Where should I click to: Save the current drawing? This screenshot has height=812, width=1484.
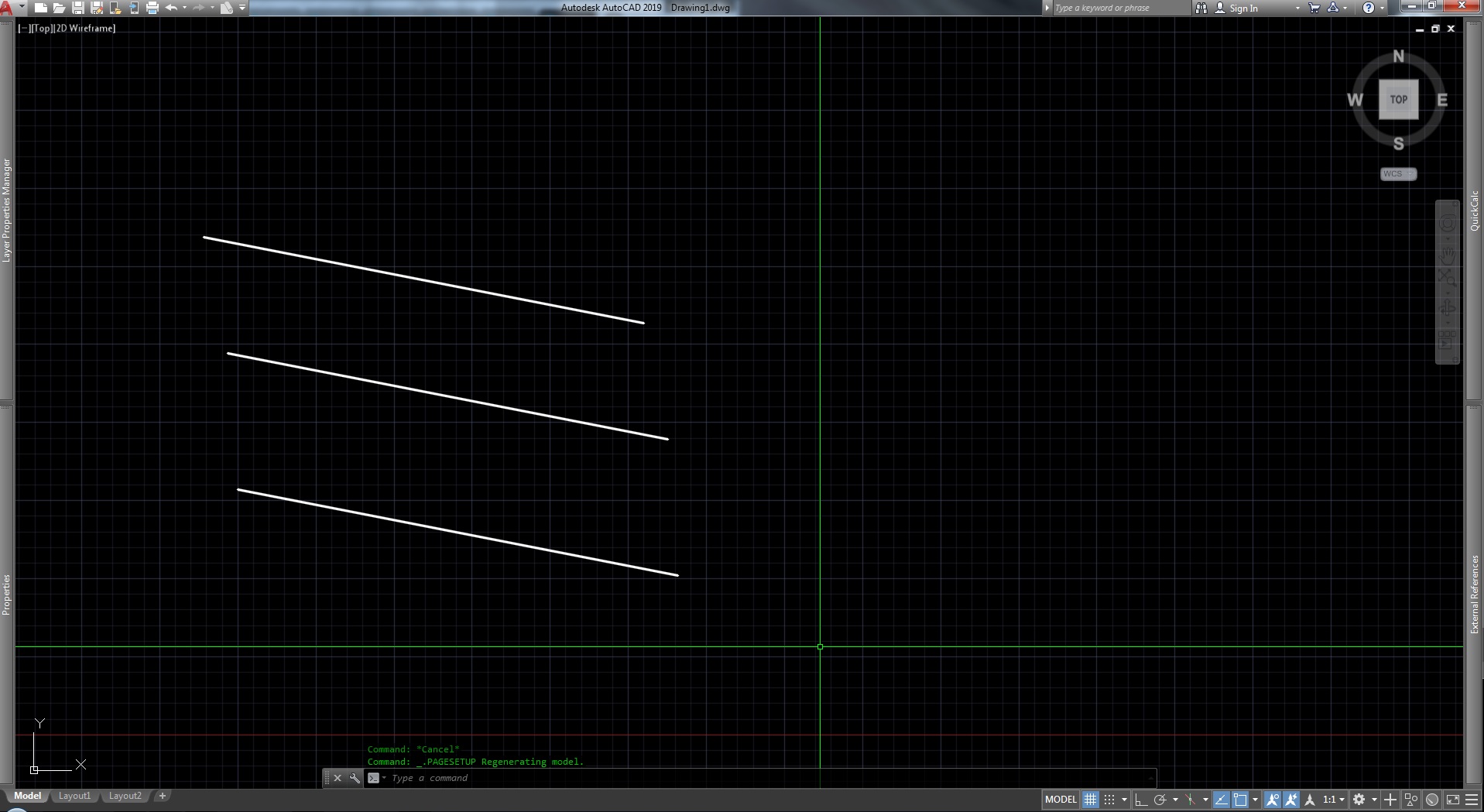coord(78,8)
